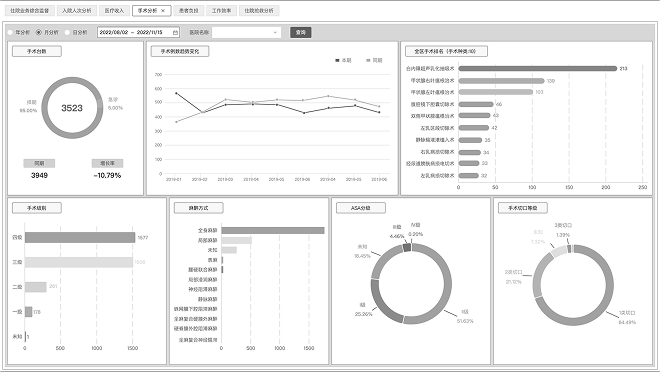Viewport: 660px width, 372px height.
Task: Click the 麻醉方式 panel title button
Action: point(199,208)
